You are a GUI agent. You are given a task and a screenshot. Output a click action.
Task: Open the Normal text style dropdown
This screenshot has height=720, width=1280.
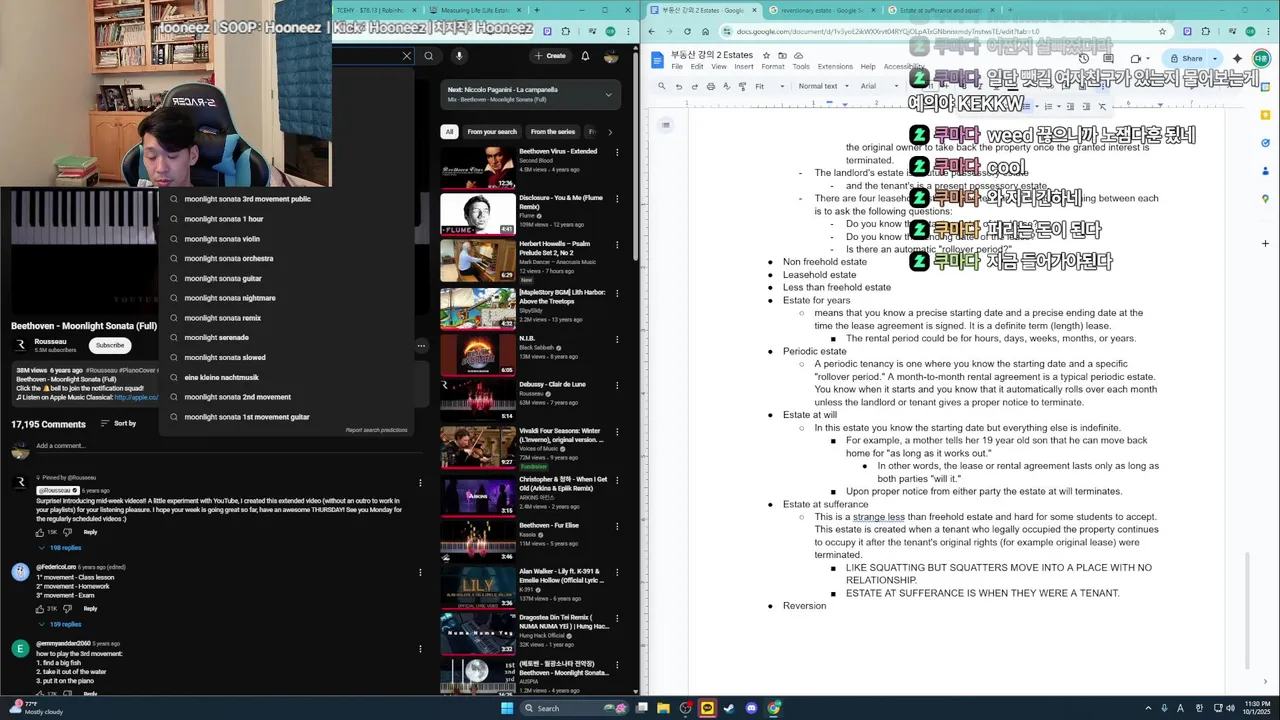[x=823, y=86]
